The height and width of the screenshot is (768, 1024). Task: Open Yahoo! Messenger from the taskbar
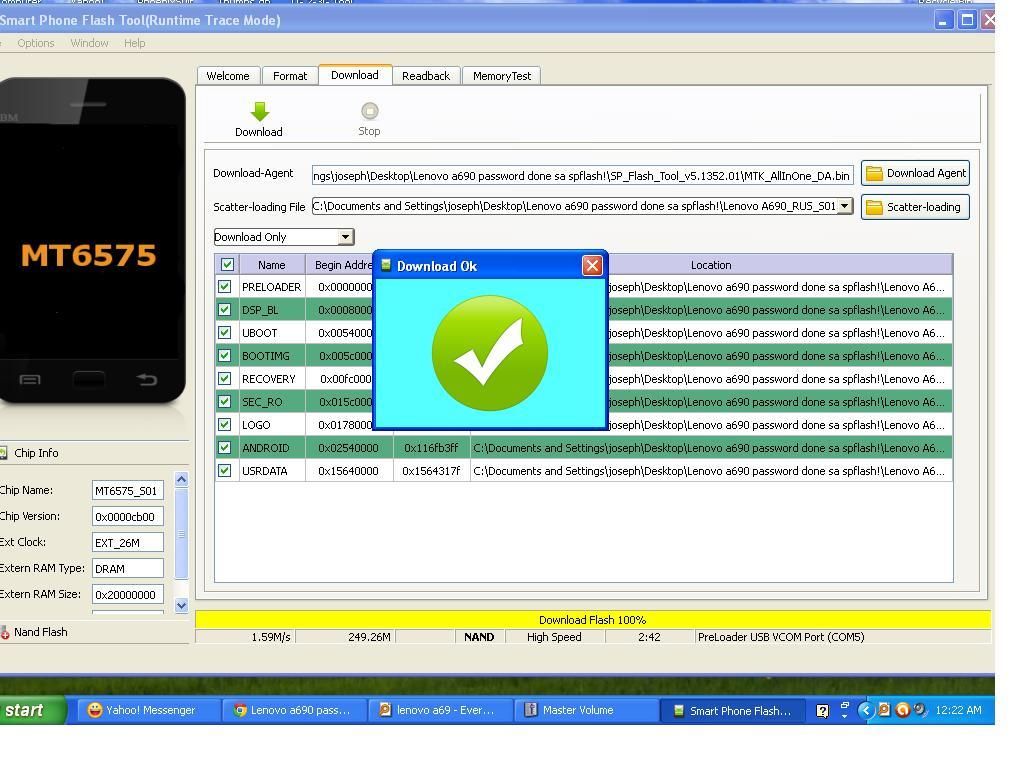point(141,710)
